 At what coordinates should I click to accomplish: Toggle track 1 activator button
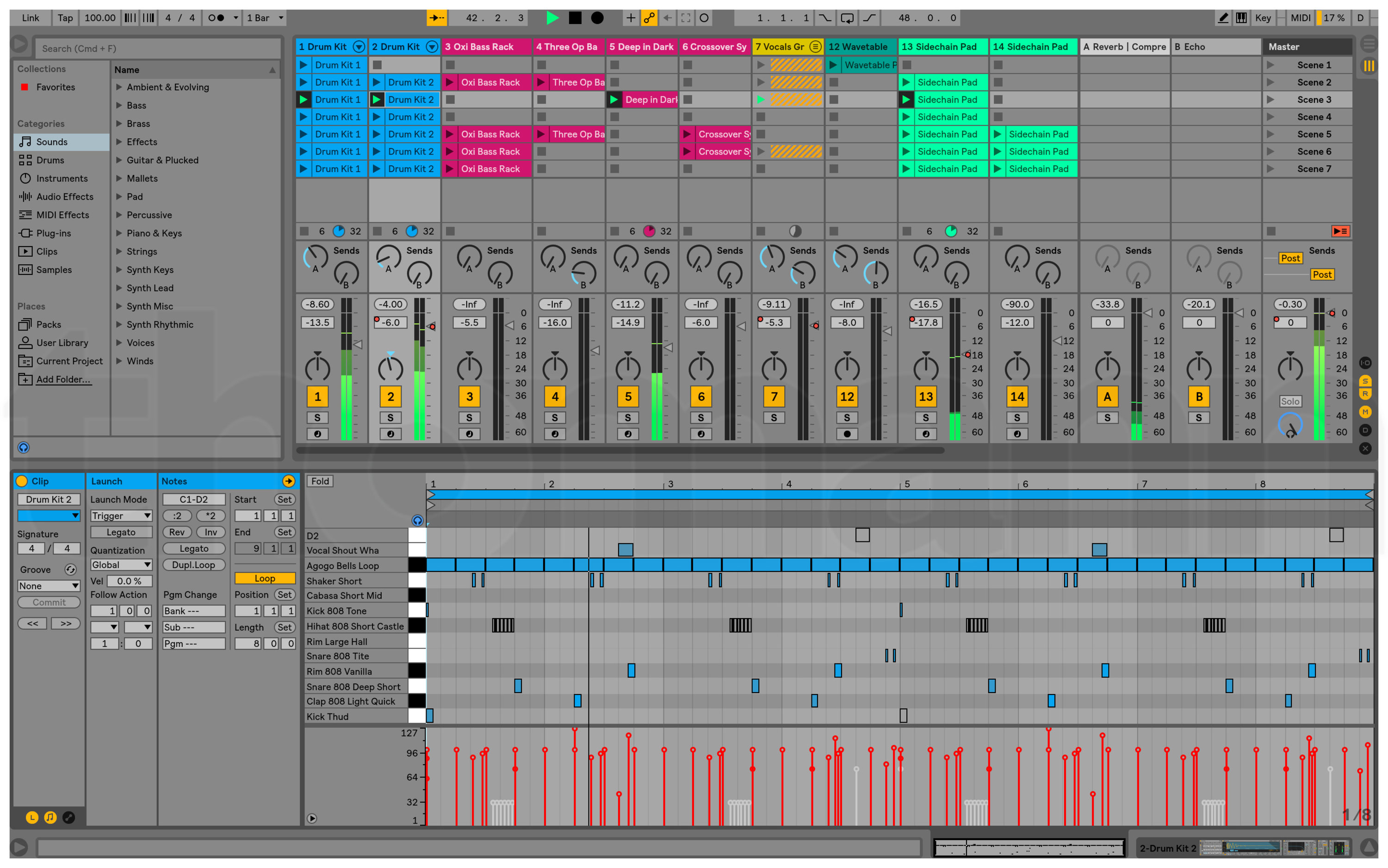pos(317,396)
